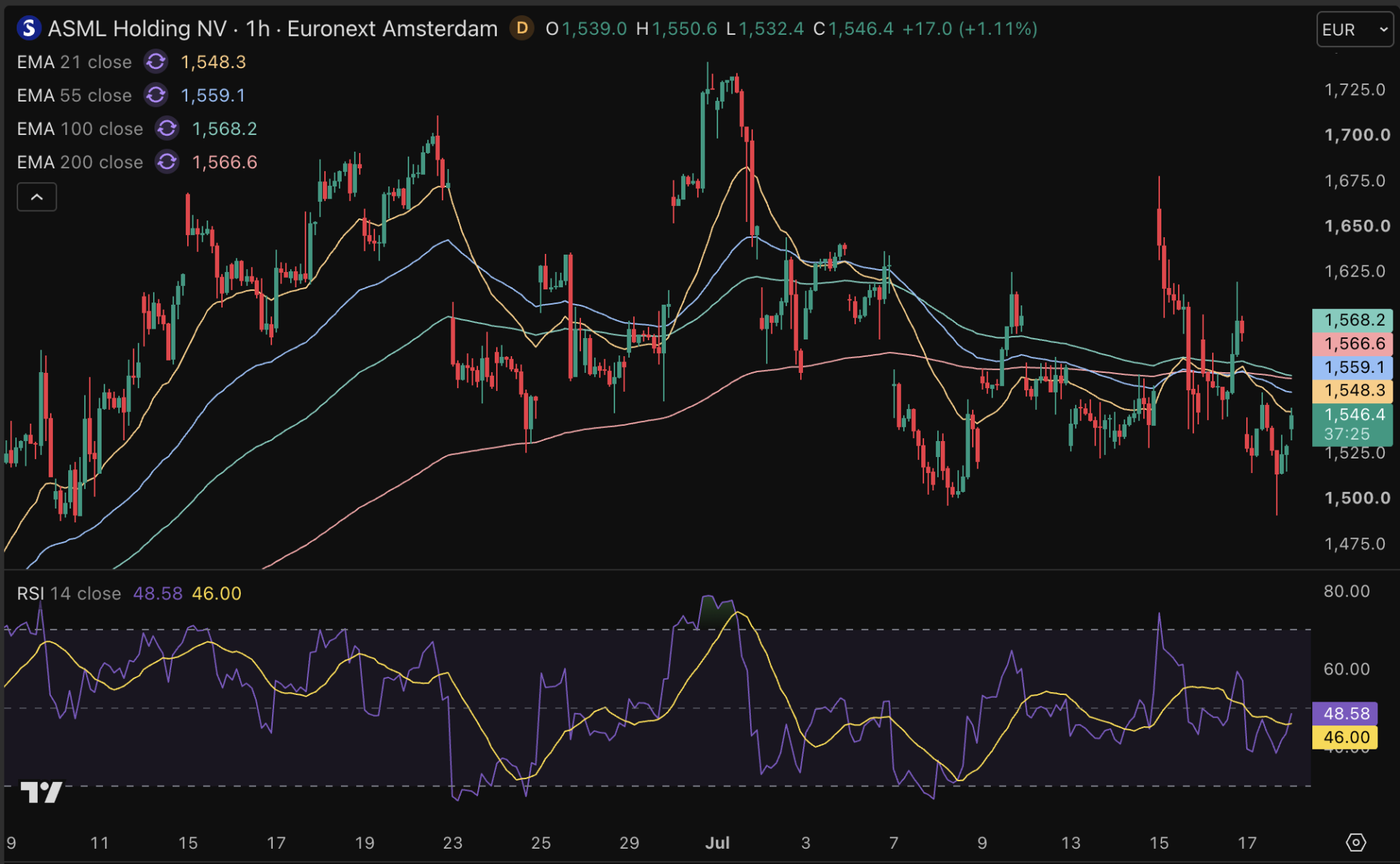The height and width of the screenshot is (864, 1400).
Task: Click the ASML symbol logo icon
Action: click(x=28, y=28)
